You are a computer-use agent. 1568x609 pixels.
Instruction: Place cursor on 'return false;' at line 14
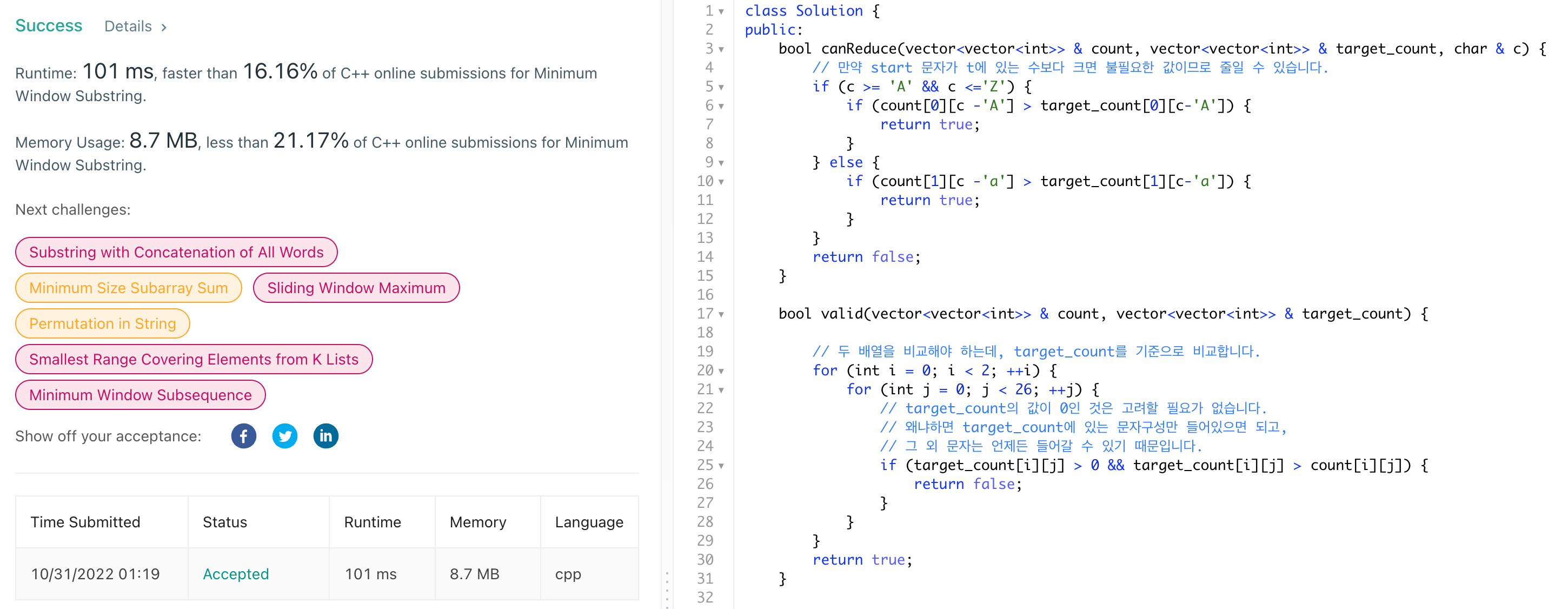[x=866, y=257]
